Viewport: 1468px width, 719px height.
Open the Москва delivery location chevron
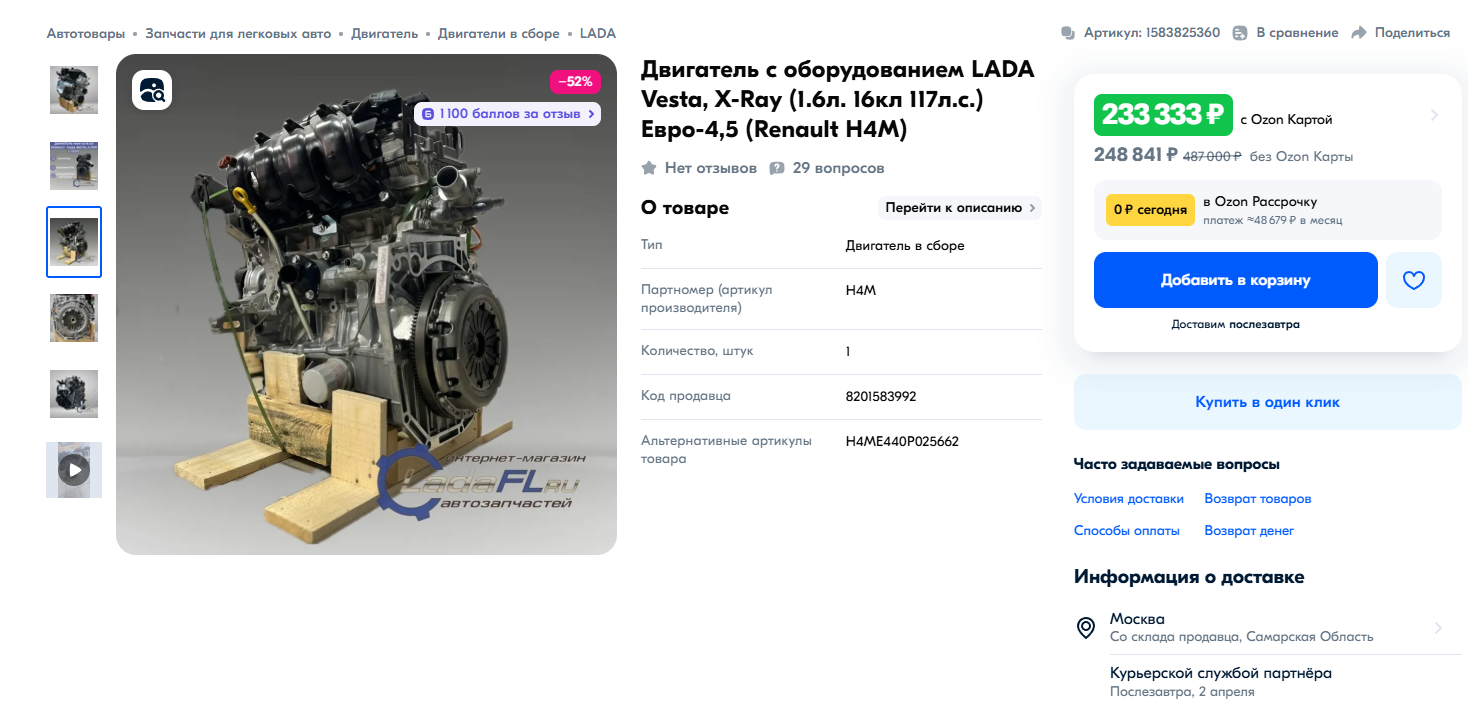(1438, 628)
